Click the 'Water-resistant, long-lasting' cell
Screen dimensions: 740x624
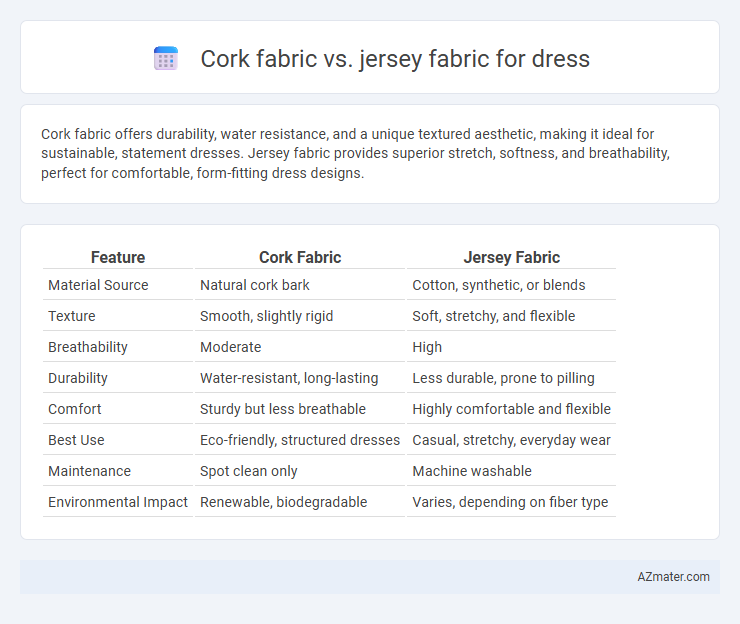click(x=289, y=378)
